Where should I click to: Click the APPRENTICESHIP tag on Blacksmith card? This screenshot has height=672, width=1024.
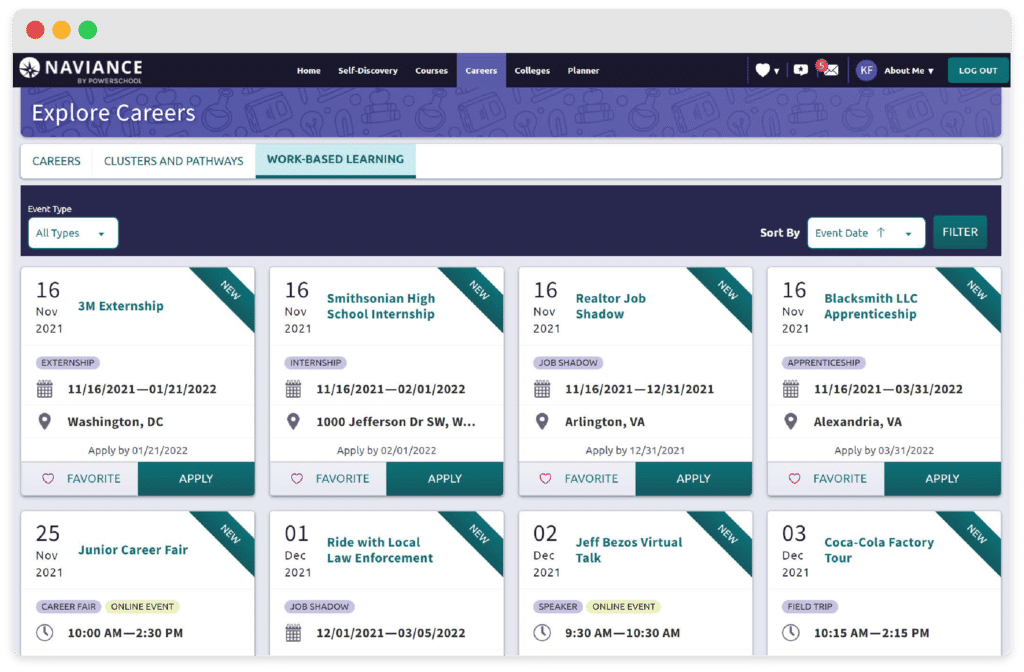824,362
